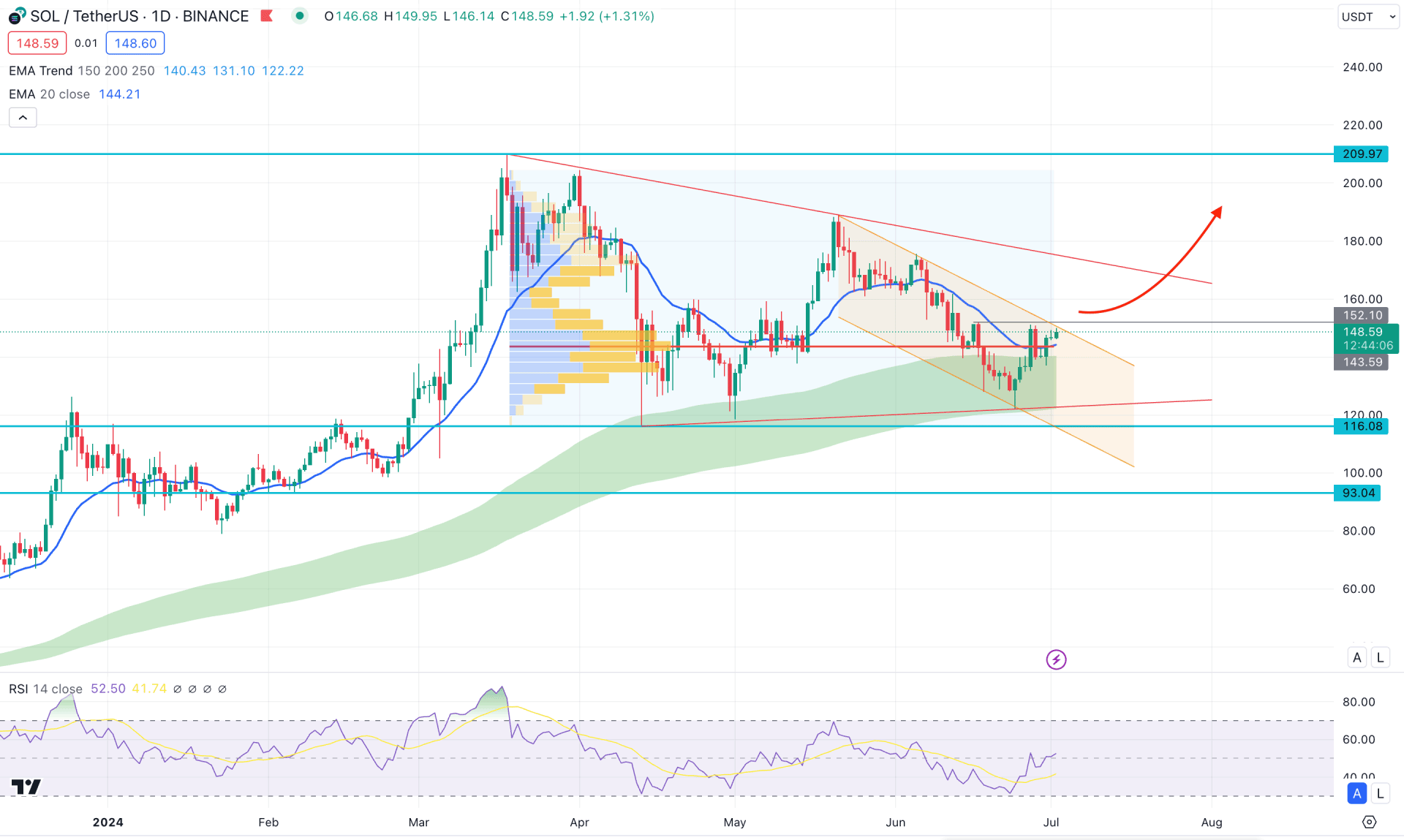Click the EMA value 144.21
1404x840 pixels.
coord(119,94)
